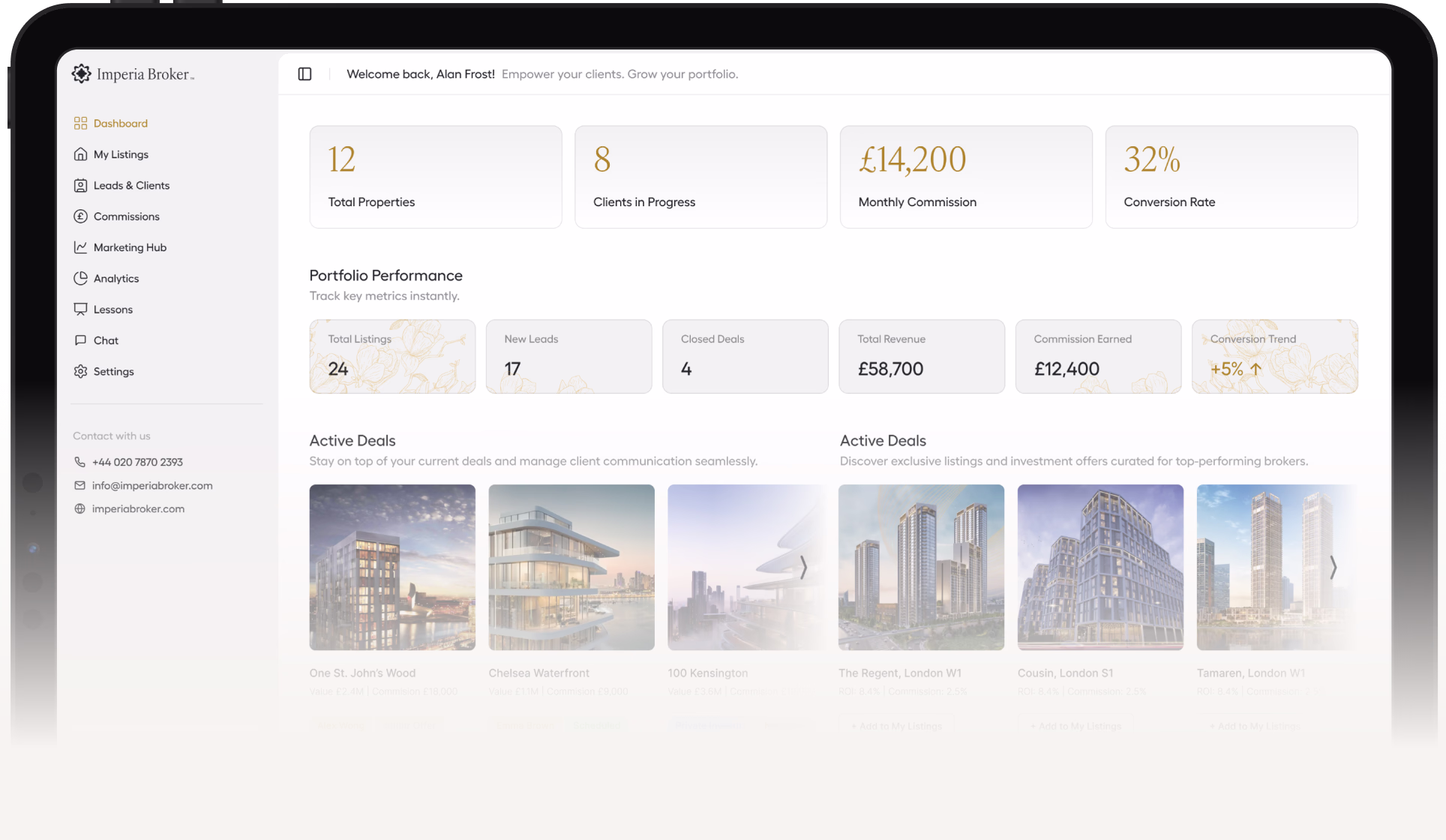Advance the left Active Deals carousel
This screenshot has height=840, width=1446.
pyautogui.click(x=802, y=567)
